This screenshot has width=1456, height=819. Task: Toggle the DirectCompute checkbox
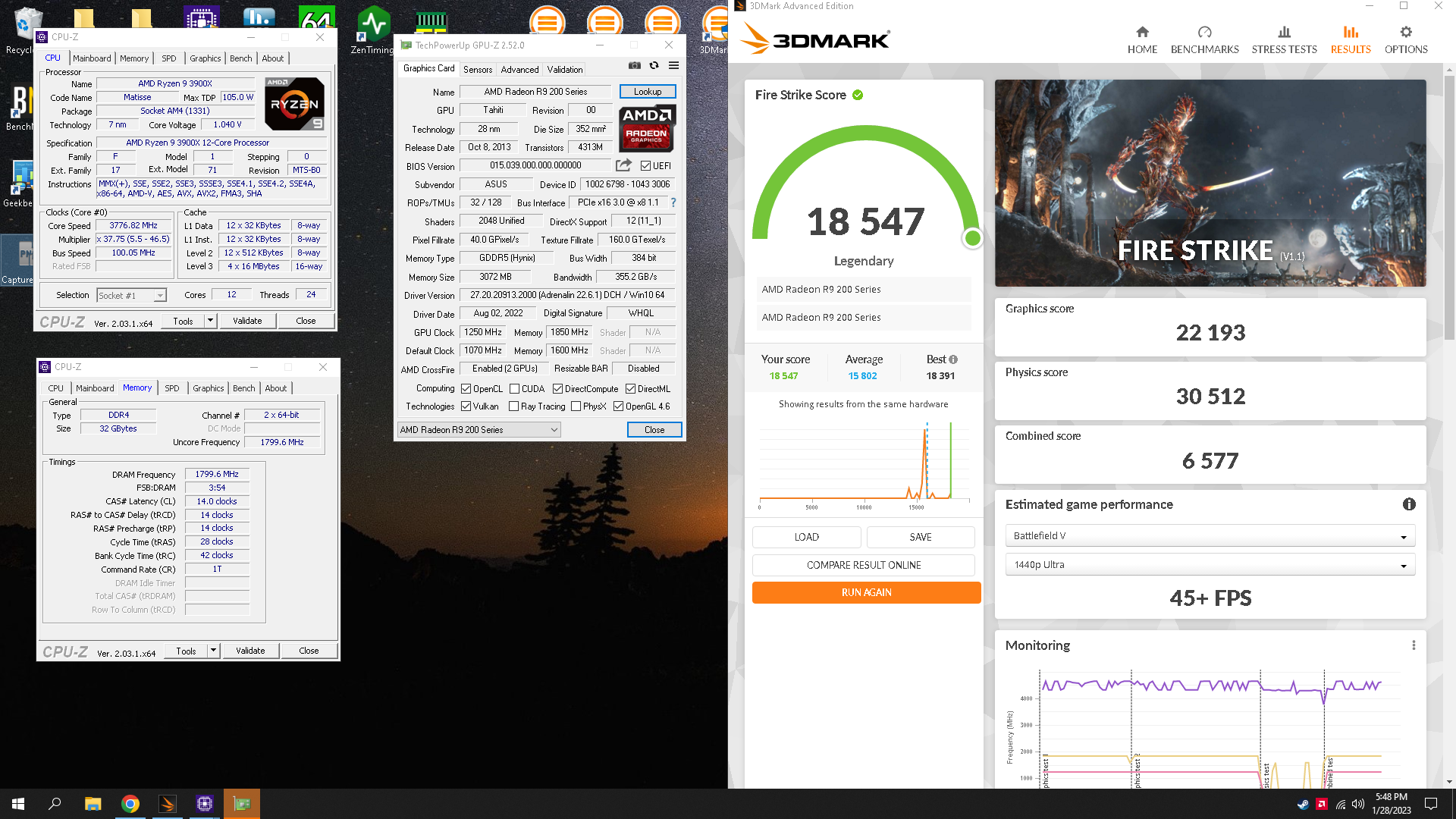point(557,389)
